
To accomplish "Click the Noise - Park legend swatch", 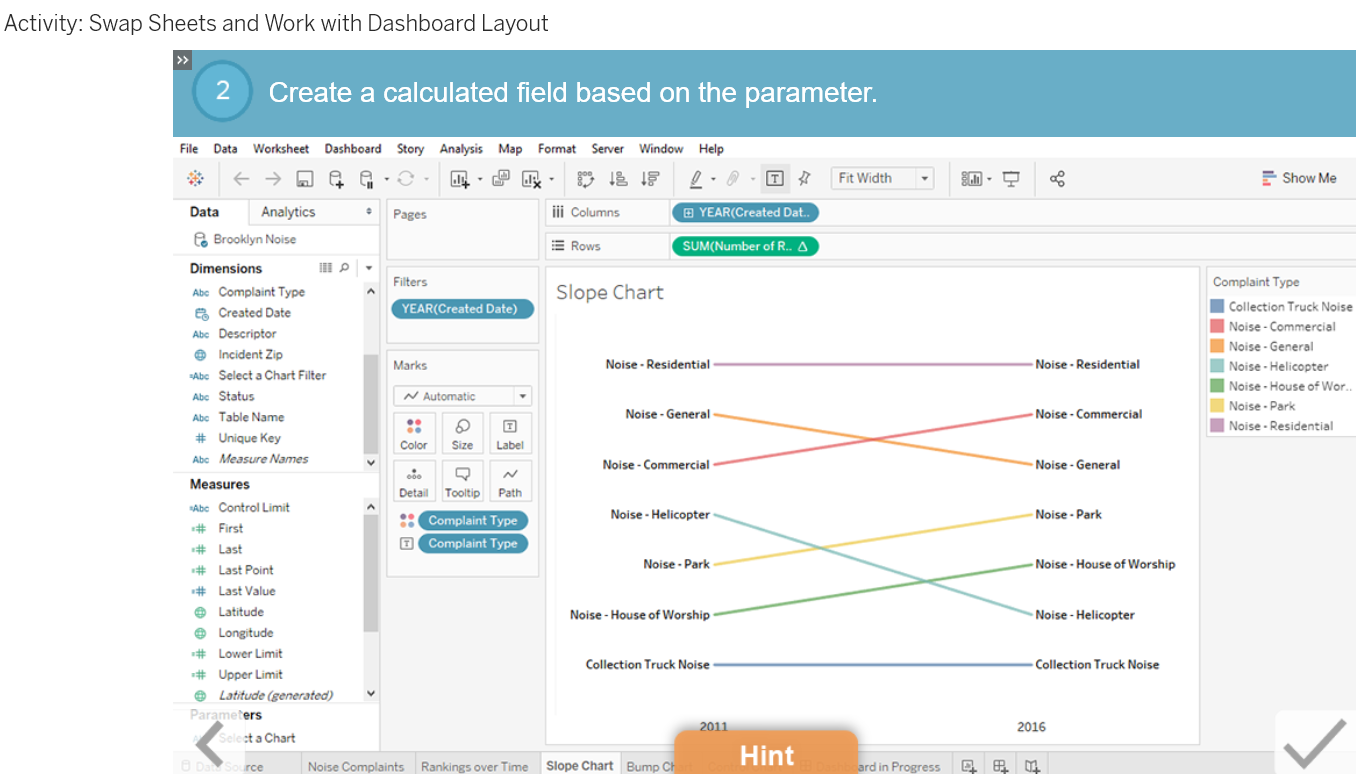I will click(1217, 406).
